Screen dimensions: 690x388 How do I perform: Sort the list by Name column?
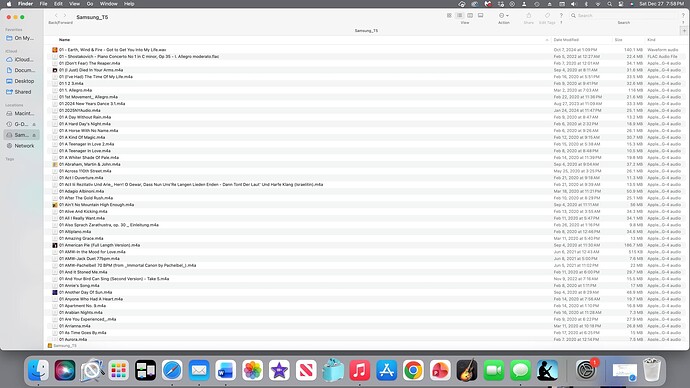click(x=64, y=40)
